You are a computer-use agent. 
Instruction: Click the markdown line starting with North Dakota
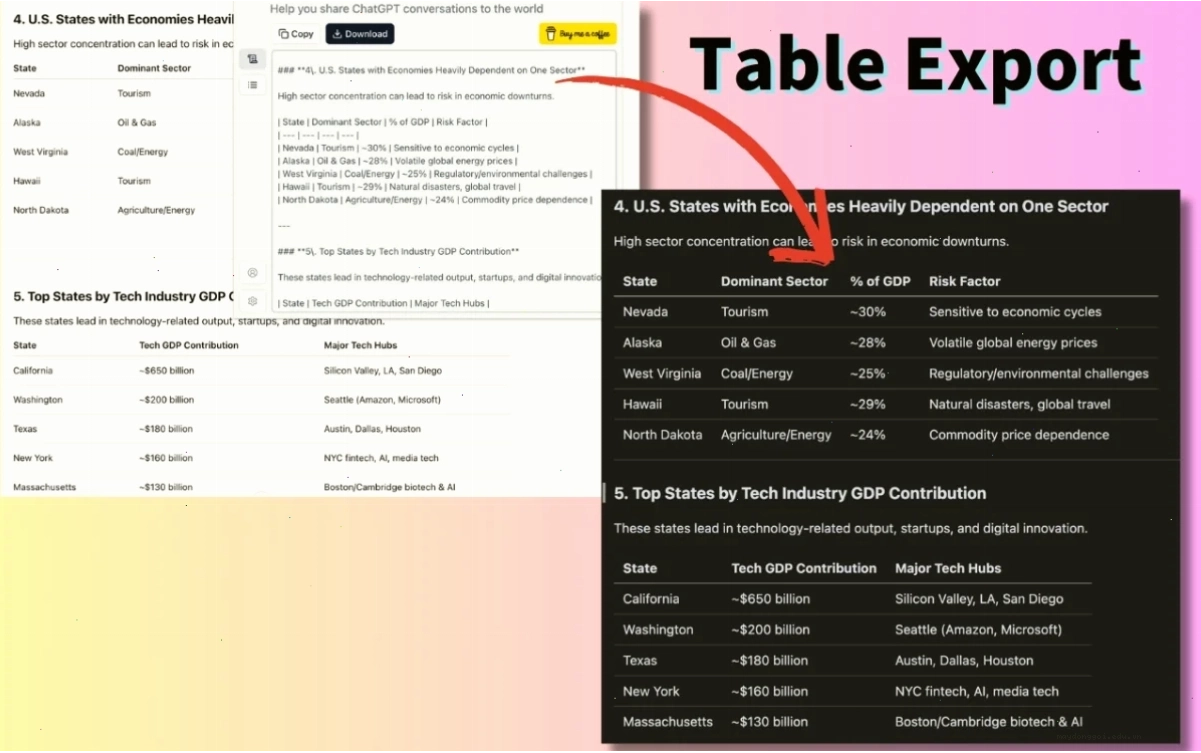coord(435,199)
